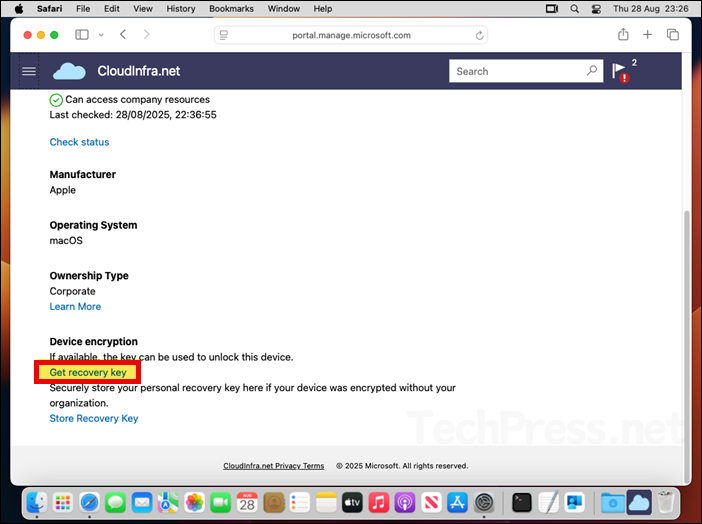Open TextEdit from the Dock
This screenshot has height=524, width=702.
548,503
